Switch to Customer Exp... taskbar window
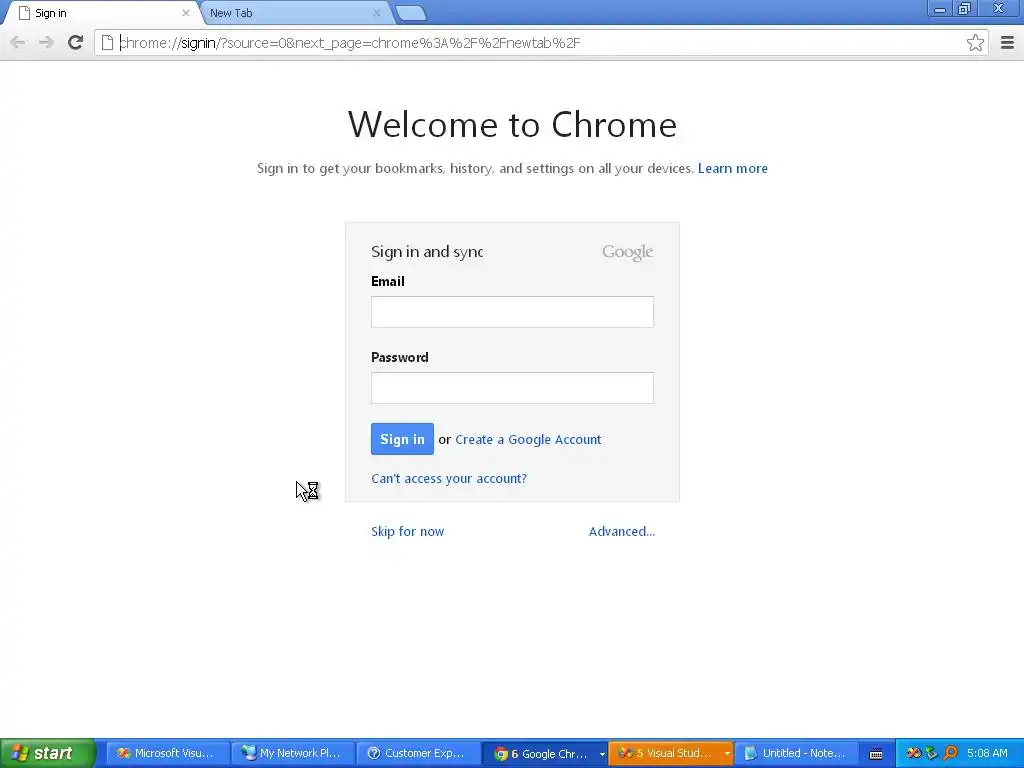Viewport: 1024px width, 768px height. (419, 753)
